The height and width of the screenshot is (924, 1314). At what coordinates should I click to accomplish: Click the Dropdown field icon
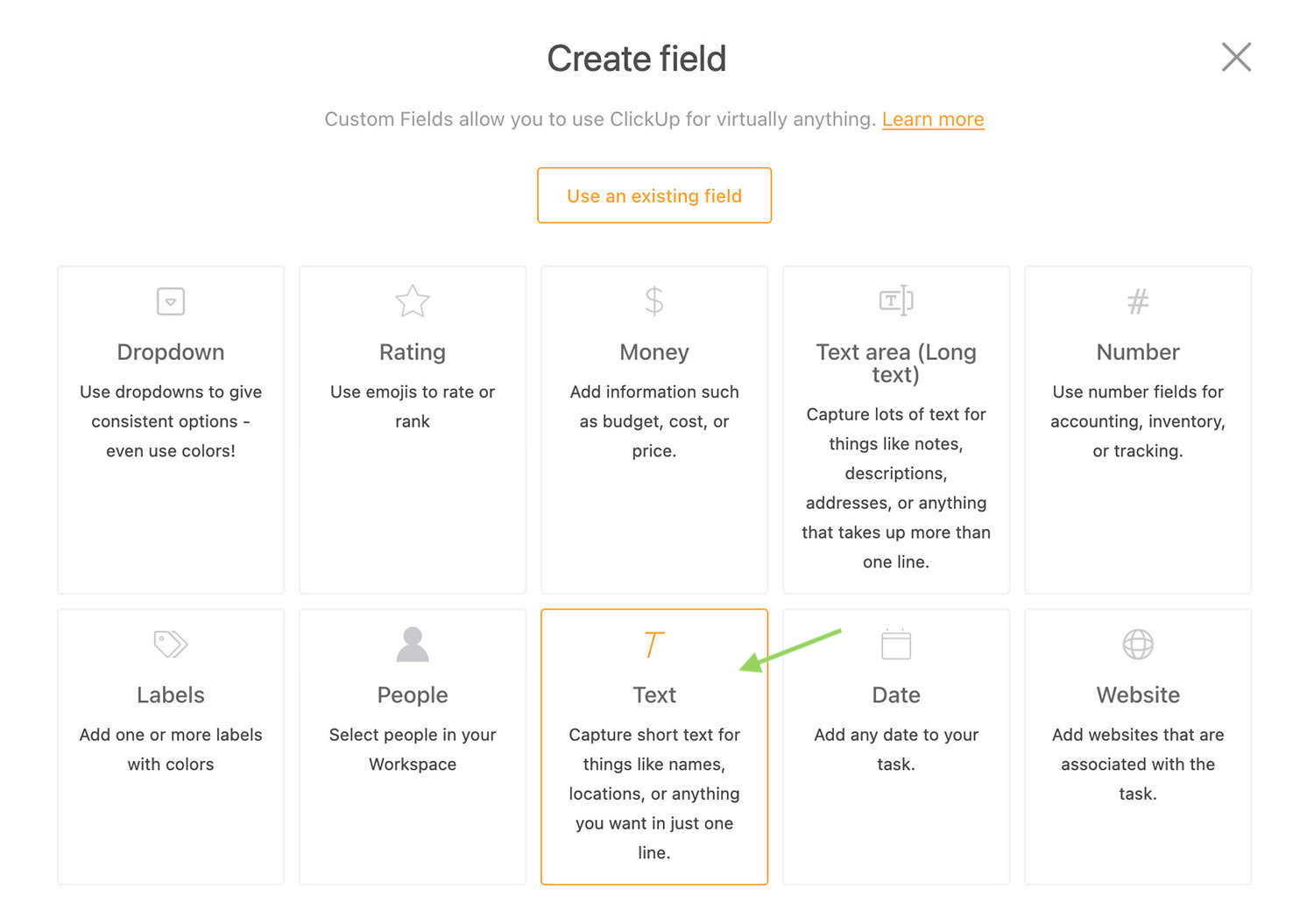click(x=171, y=301)
